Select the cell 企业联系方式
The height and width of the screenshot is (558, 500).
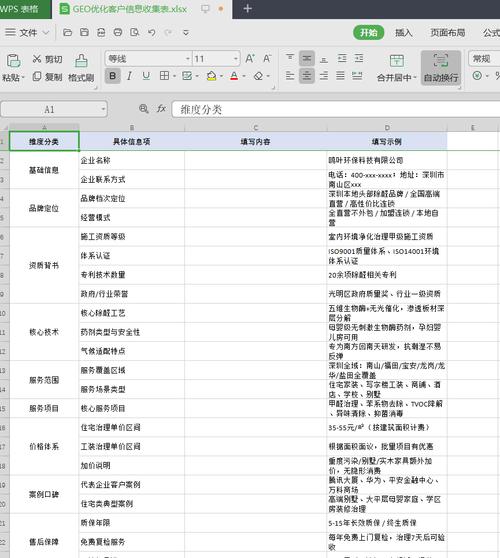pyautogui.click(x=132, y=179)
